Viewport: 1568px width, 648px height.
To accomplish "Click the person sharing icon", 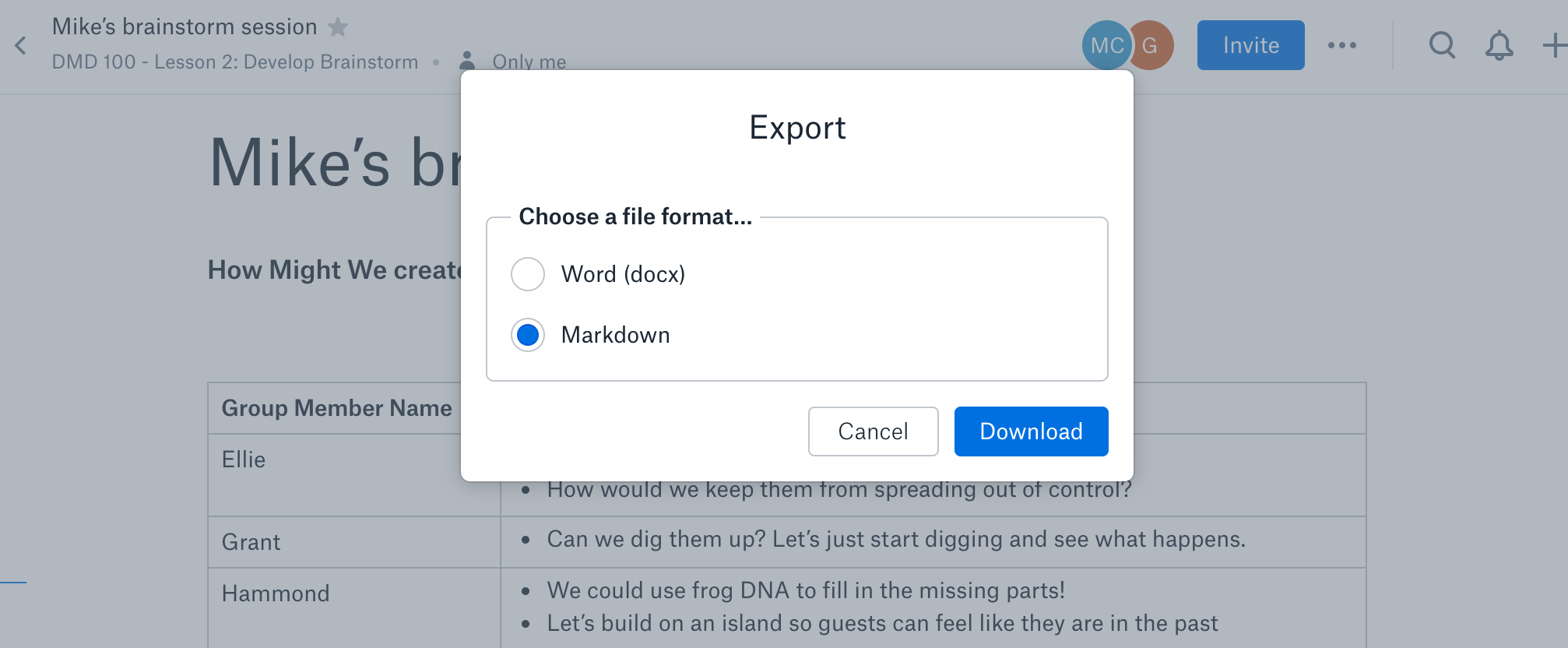I will coord(467,60).
